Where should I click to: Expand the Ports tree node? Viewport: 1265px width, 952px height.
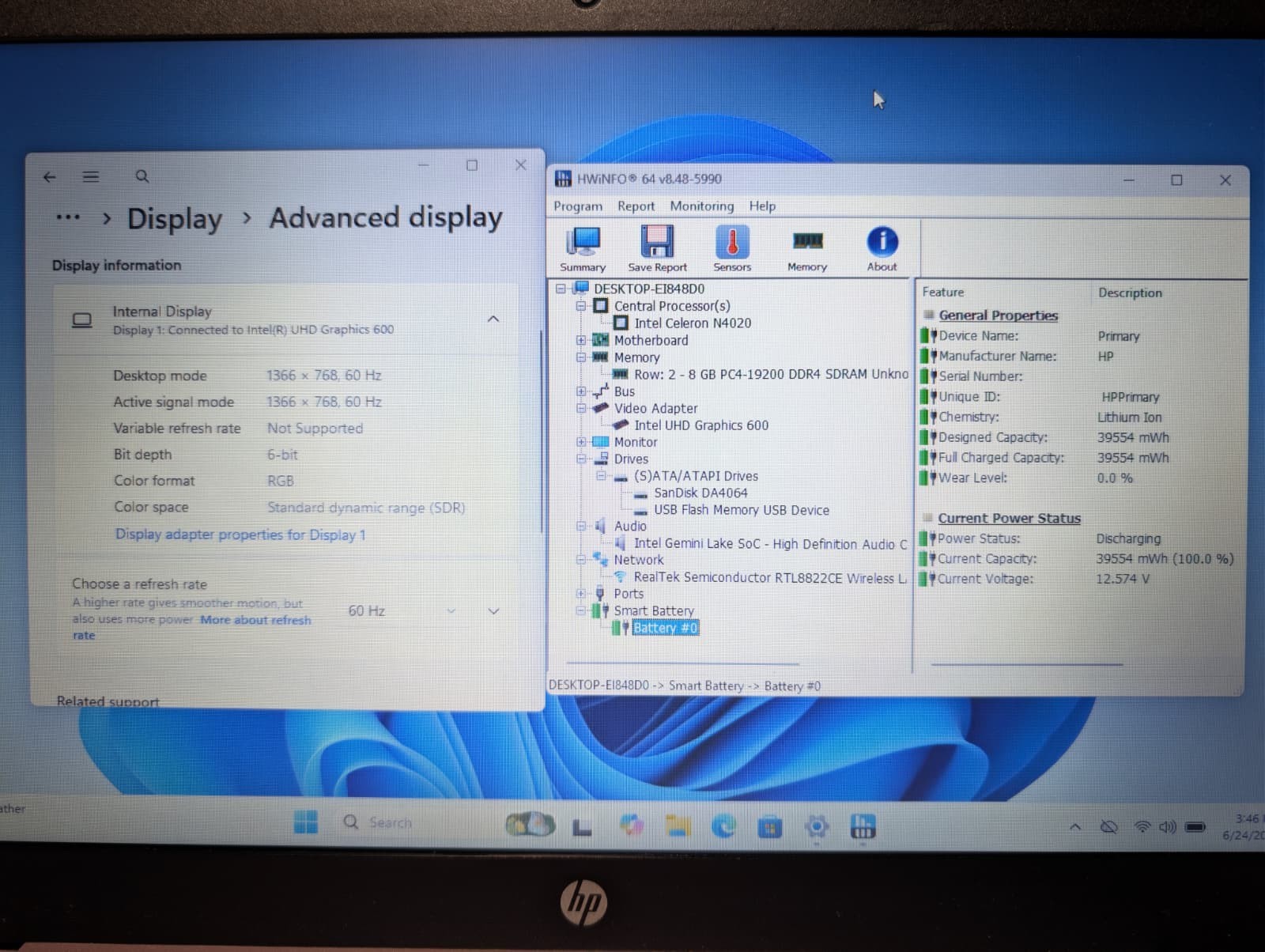(x=581, y=594)
